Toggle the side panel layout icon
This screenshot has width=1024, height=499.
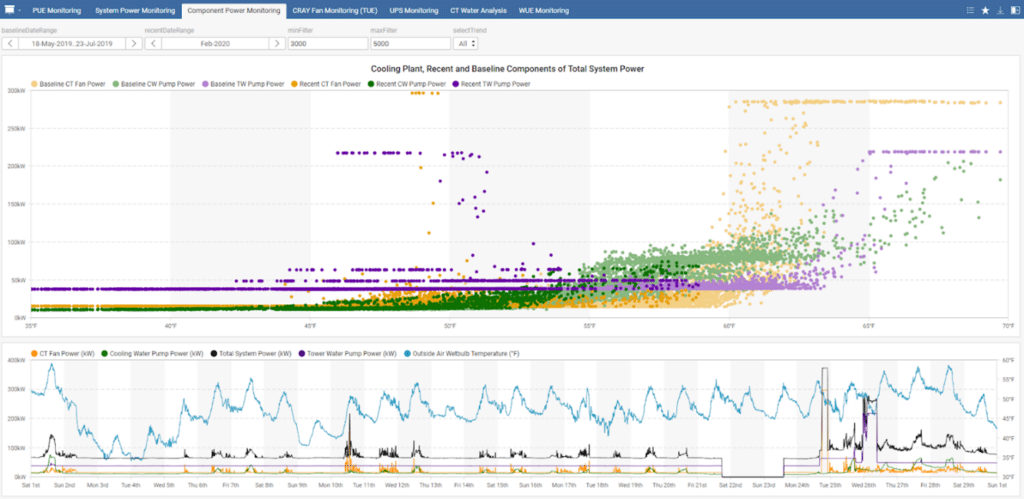tap(1014, 10)
